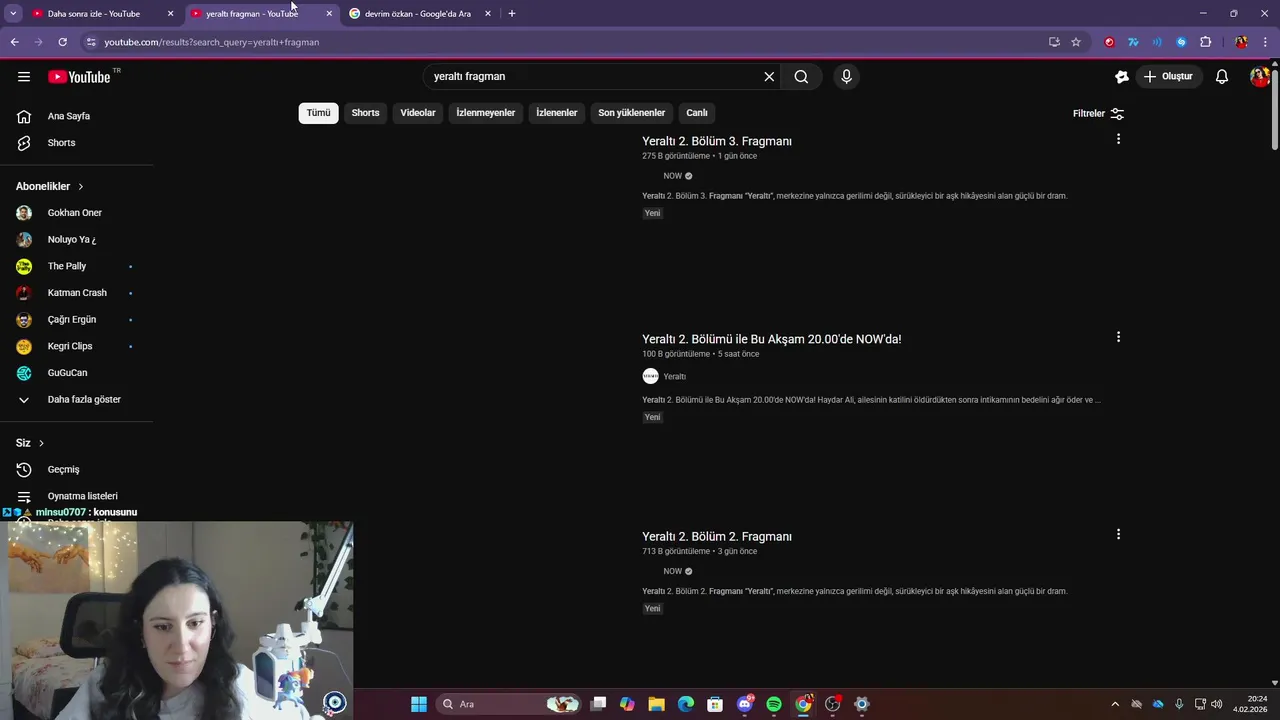Select the İzlenmeyenler filter chip

click(486, 113)
